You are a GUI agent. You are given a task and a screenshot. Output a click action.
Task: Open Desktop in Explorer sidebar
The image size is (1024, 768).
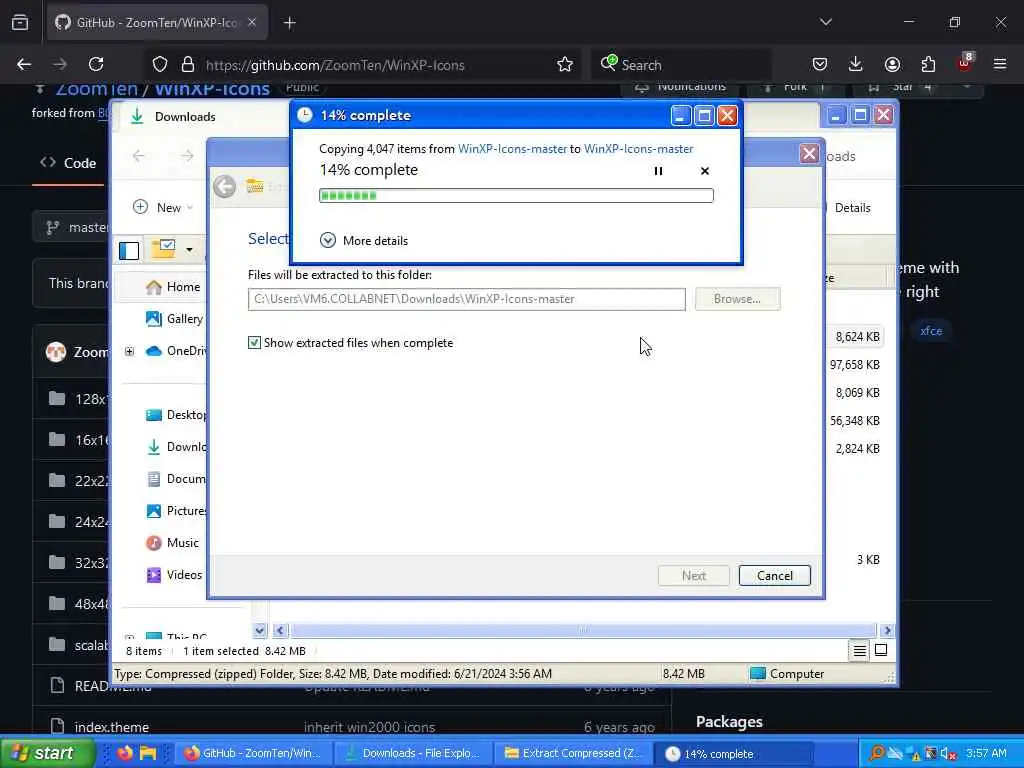pyautogui.click(x=176, y=415)
